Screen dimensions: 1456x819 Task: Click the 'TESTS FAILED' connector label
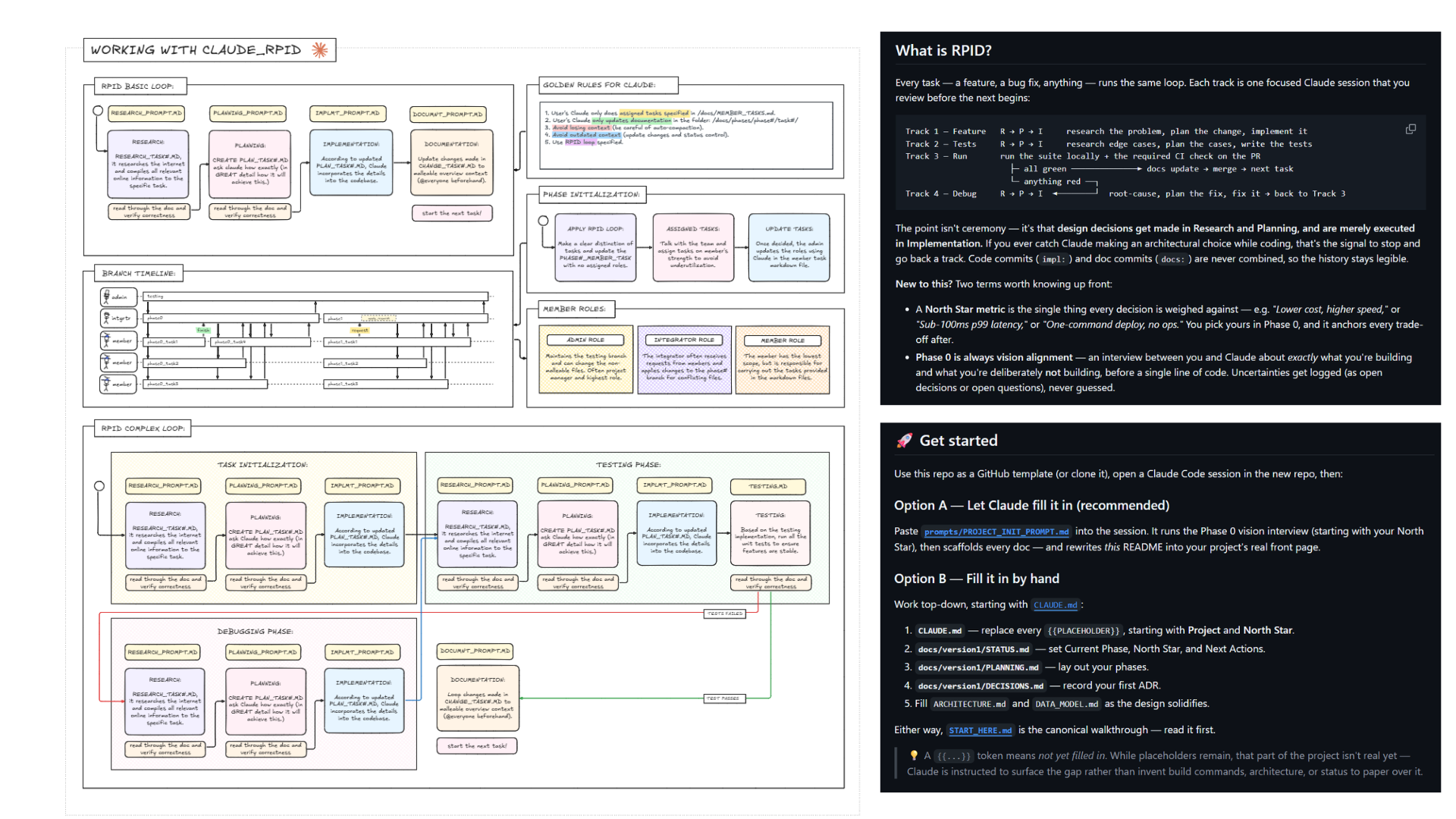coord(725,613)
